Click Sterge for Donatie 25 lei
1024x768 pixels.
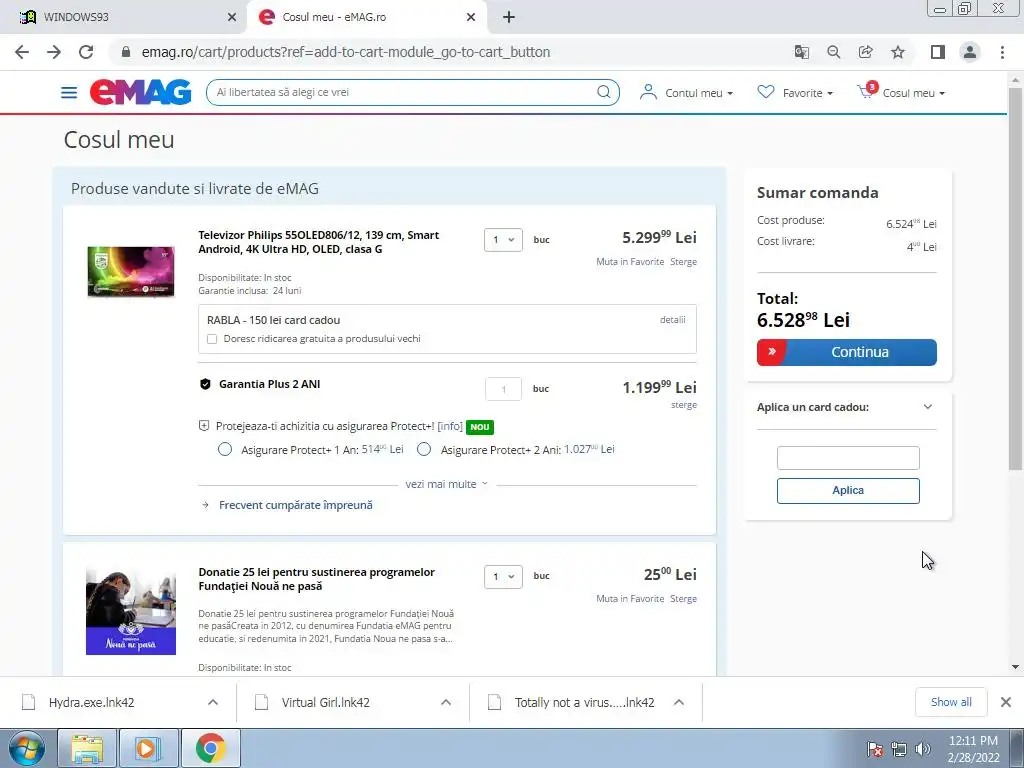(x=683, y=599)
